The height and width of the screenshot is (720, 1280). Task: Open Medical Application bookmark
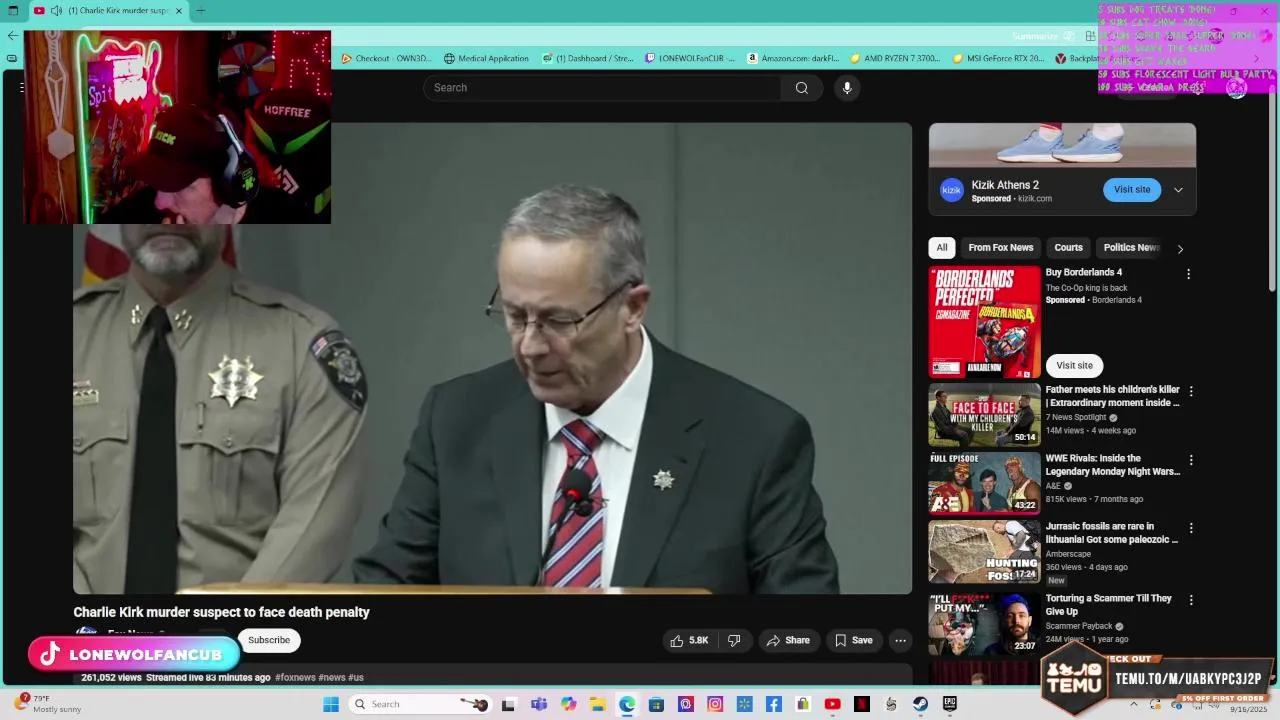(x=486, y=58)
